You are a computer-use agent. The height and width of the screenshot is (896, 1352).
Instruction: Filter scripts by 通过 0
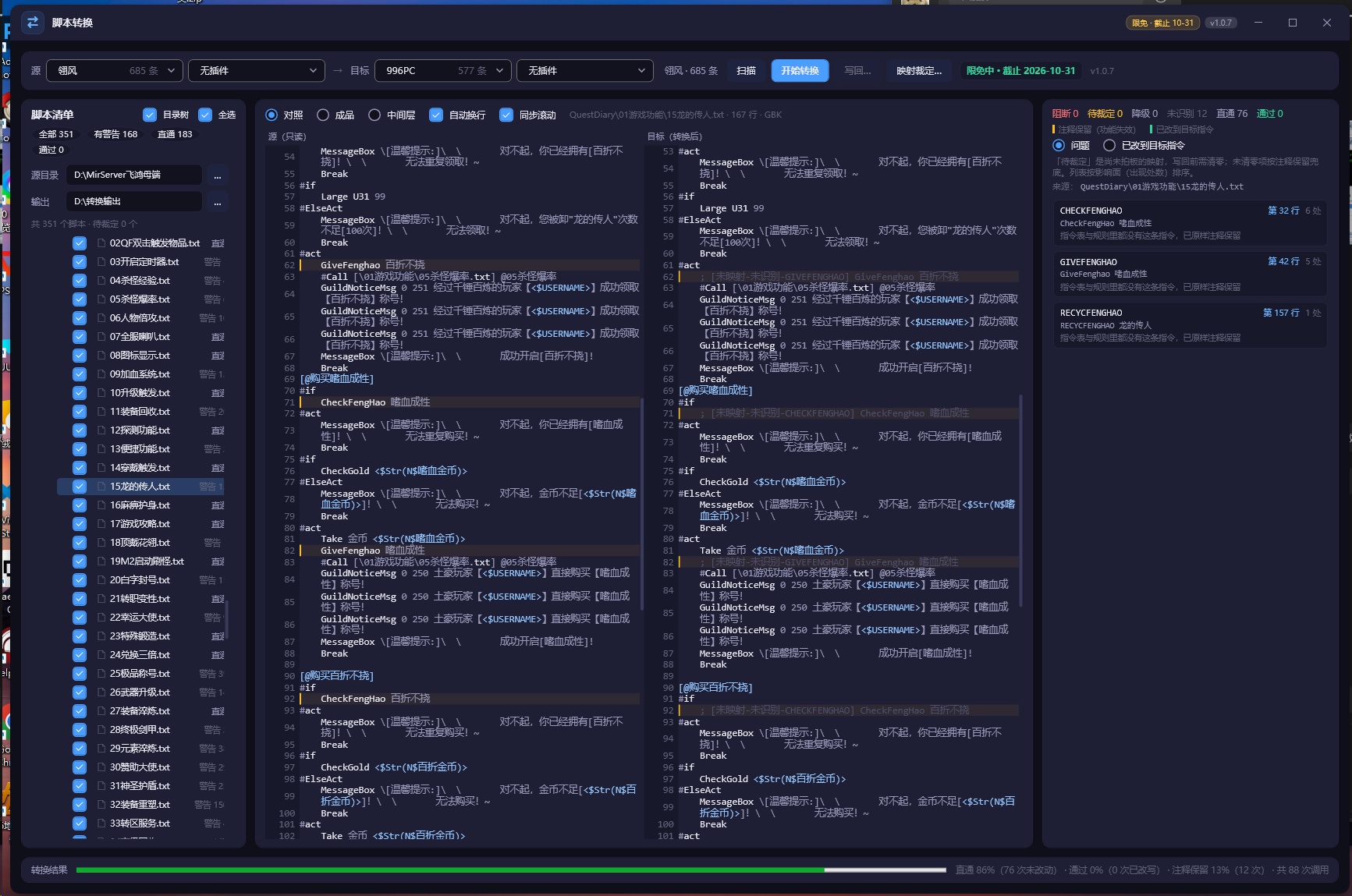(51, 150)
